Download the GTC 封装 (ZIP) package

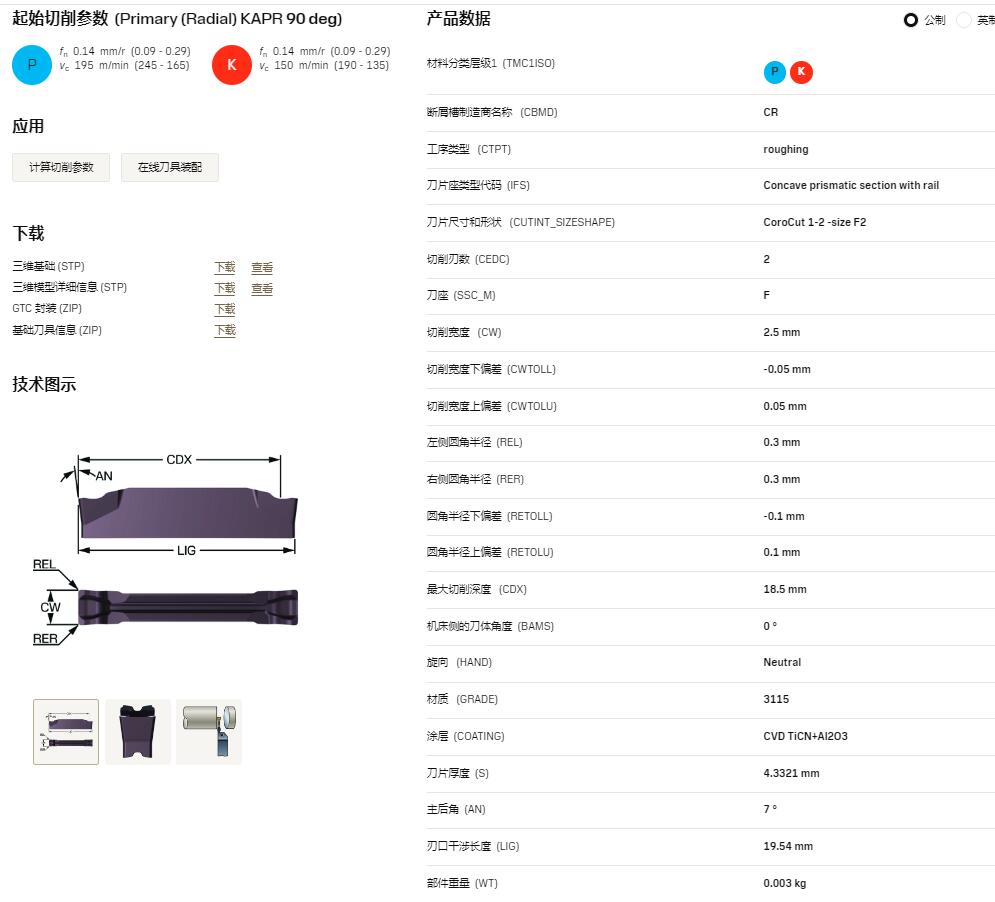pyautogui.click(x=225, y=309)
